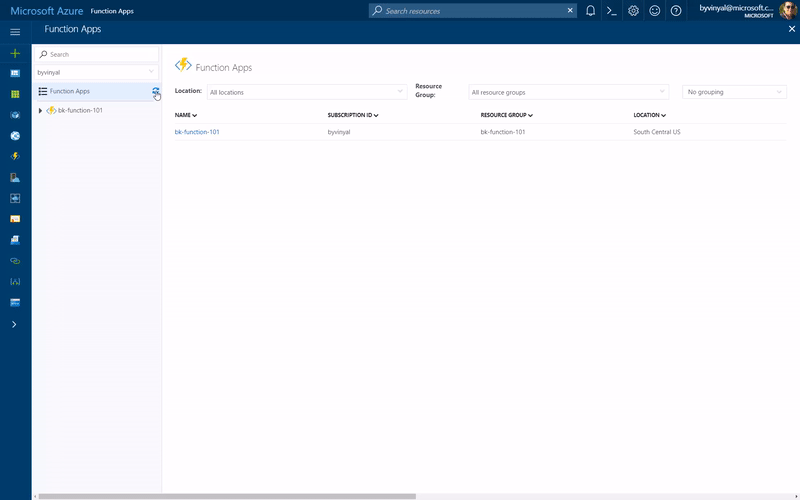Open the No grouping dropdown
Screen dimensions: 800x500
click(734, 92)
